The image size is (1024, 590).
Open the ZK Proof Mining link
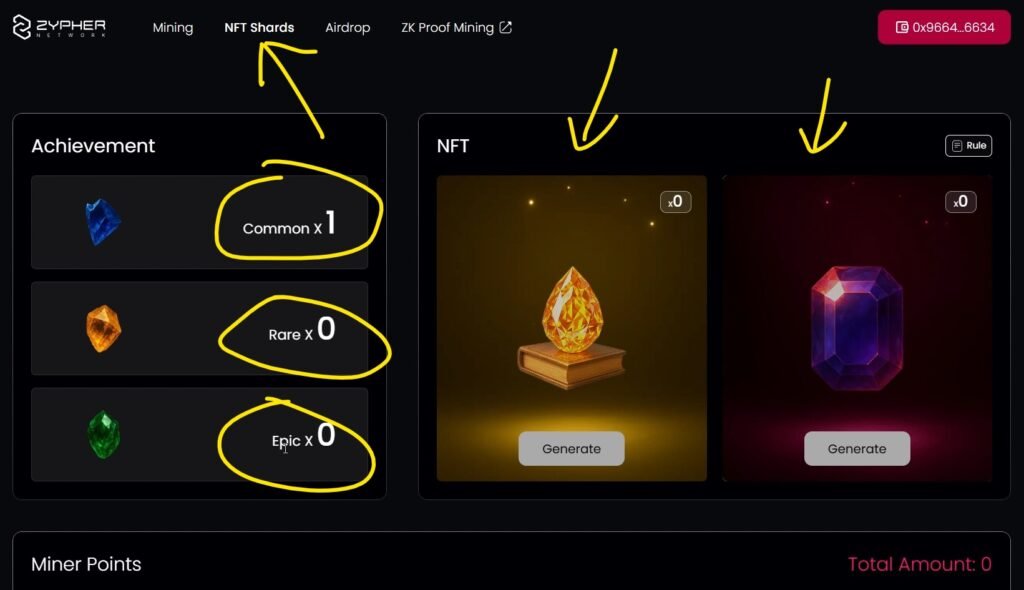point(447,27)
